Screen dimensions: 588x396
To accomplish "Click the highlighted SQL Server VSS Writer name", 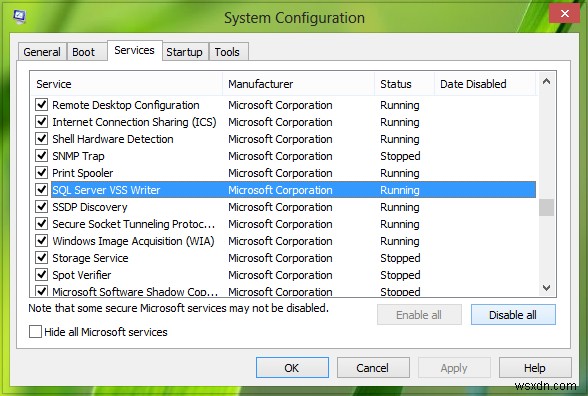I will tap(106, 190).
